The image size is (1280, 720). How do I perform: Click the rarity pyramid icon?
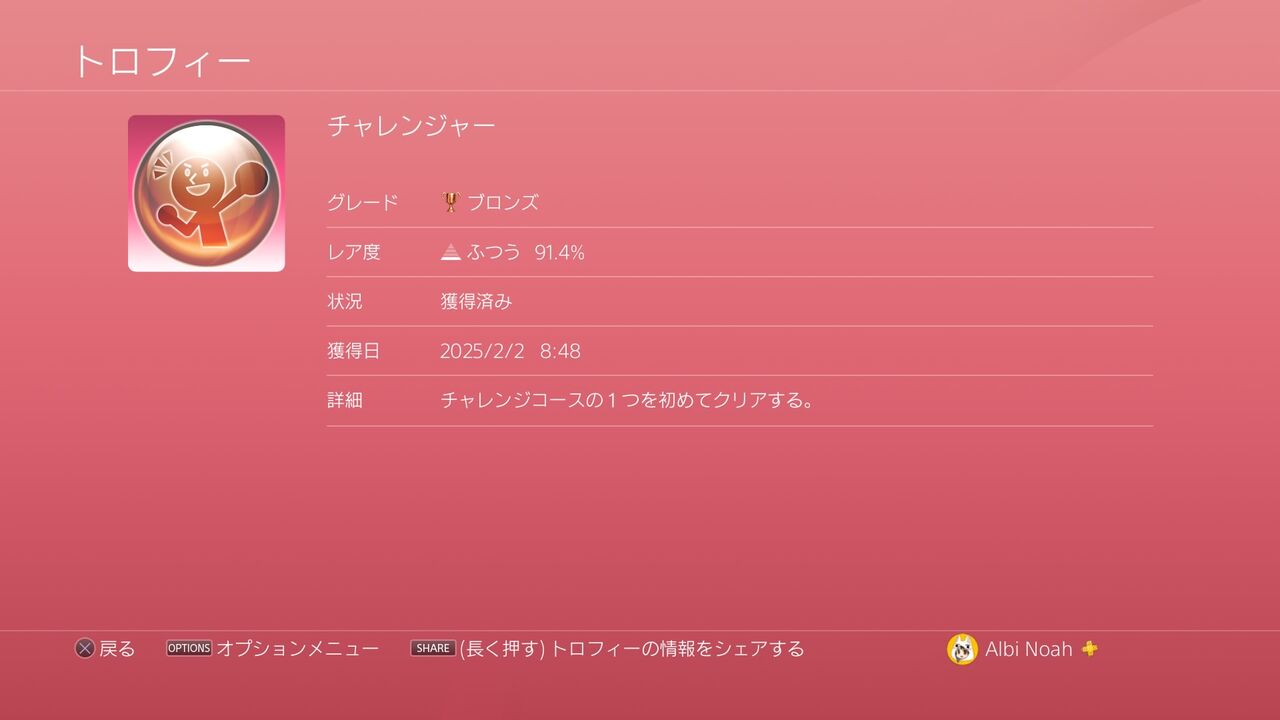[x=451, y=252]
